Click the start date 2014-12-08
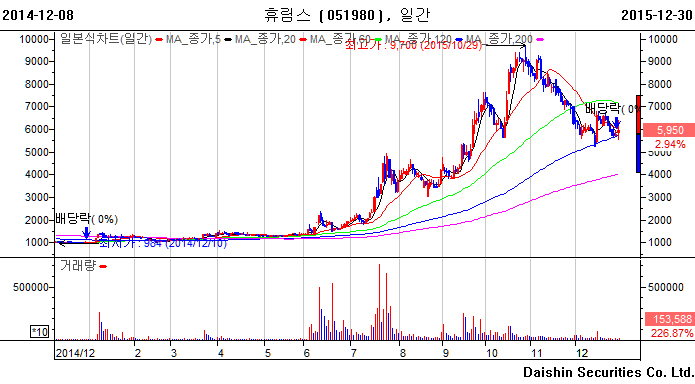The width and height of the screenshot is (695, 384). pyautogui.click(x=38, y=15)
